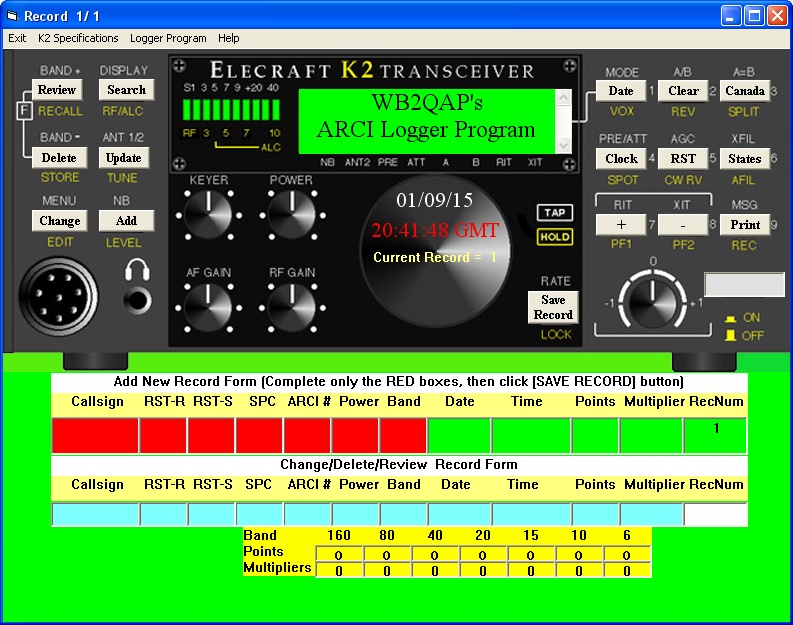This screenshot has height=625, width=793.
Task: Click the green Points field in Add form
Action: pyautogui.click(x=595, y=435)
